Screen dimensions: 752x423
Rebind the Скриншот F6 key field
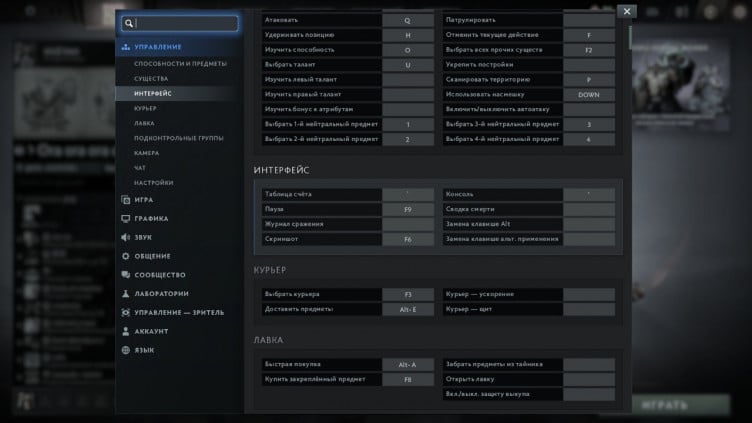[x=408, y=239]
